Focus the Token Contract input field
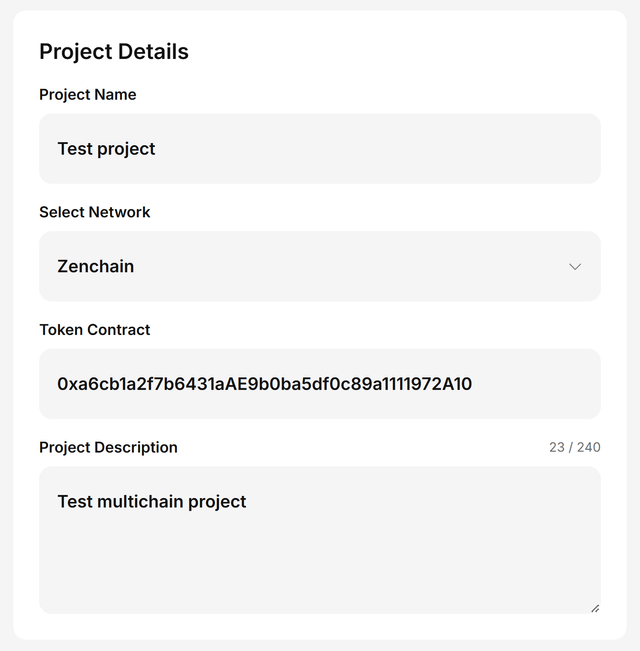The height and width of the screenshot is (651, 640). [320, 384]
